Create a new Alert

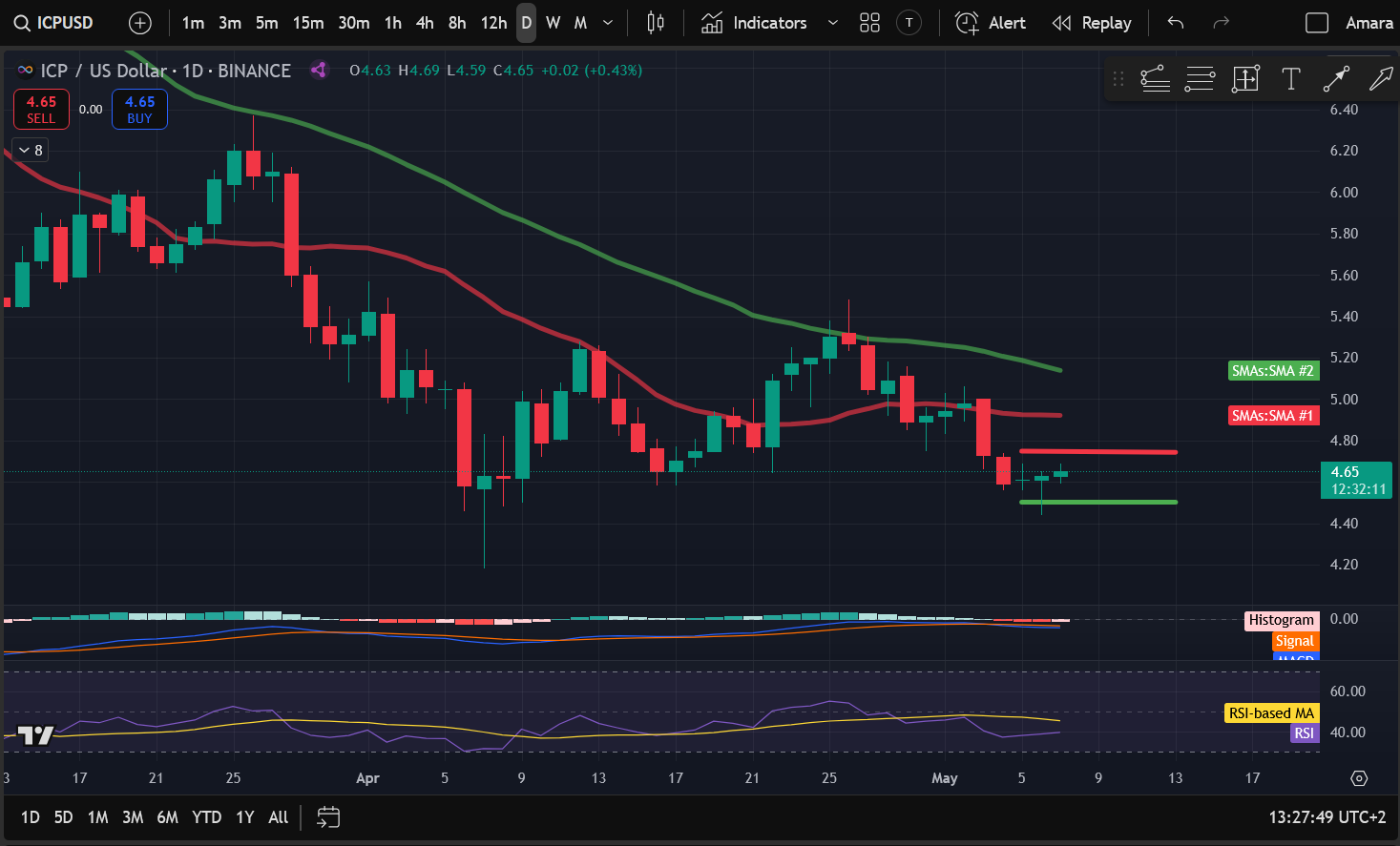coord(991,23)
